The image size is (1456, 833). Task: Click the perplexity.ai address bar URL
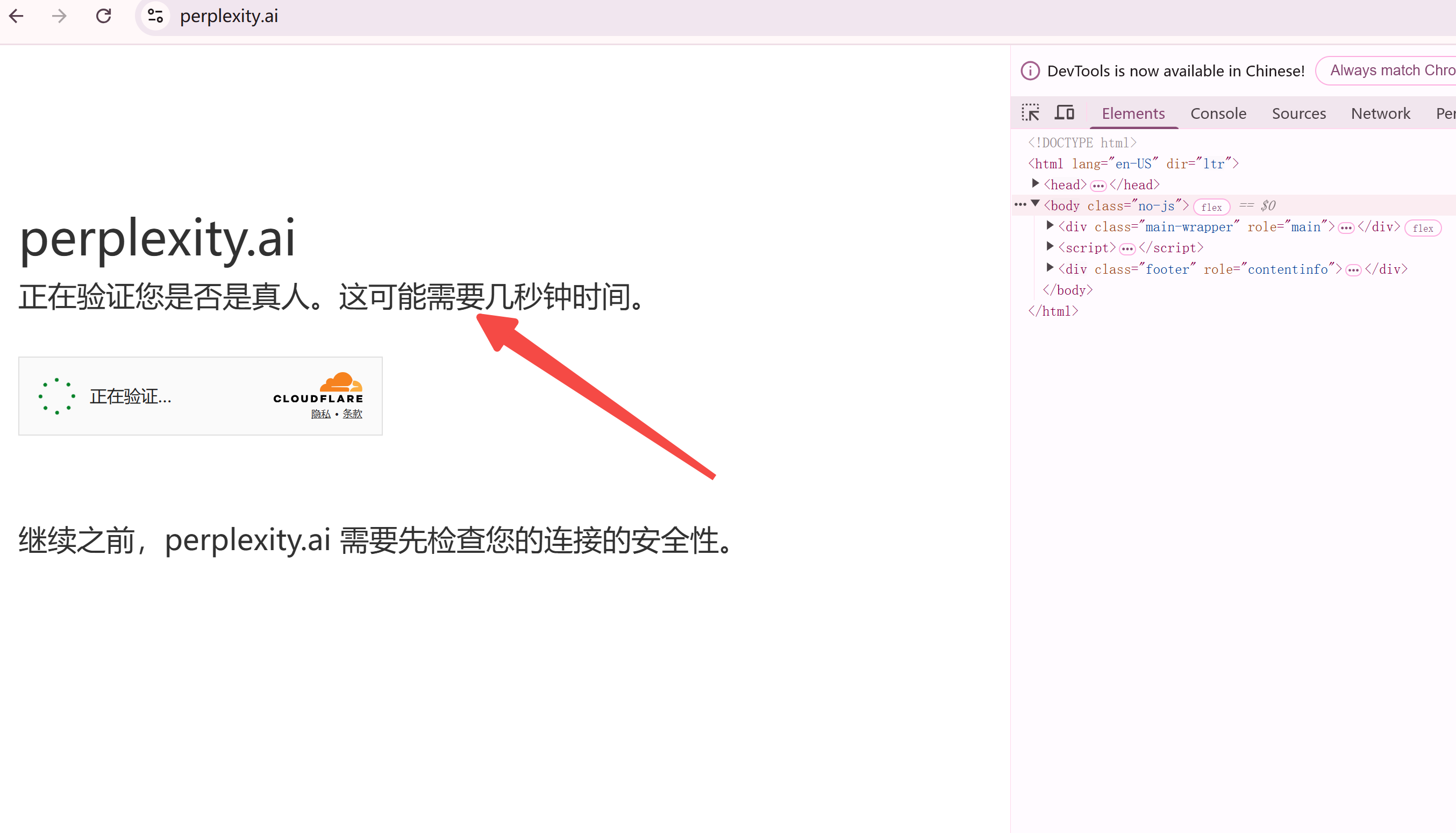[229, 16]
